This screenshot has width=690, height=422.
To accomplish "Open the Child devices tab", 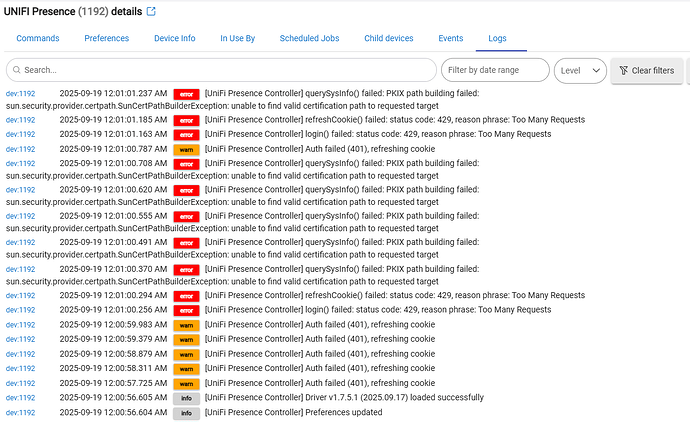I will (388, 38).
